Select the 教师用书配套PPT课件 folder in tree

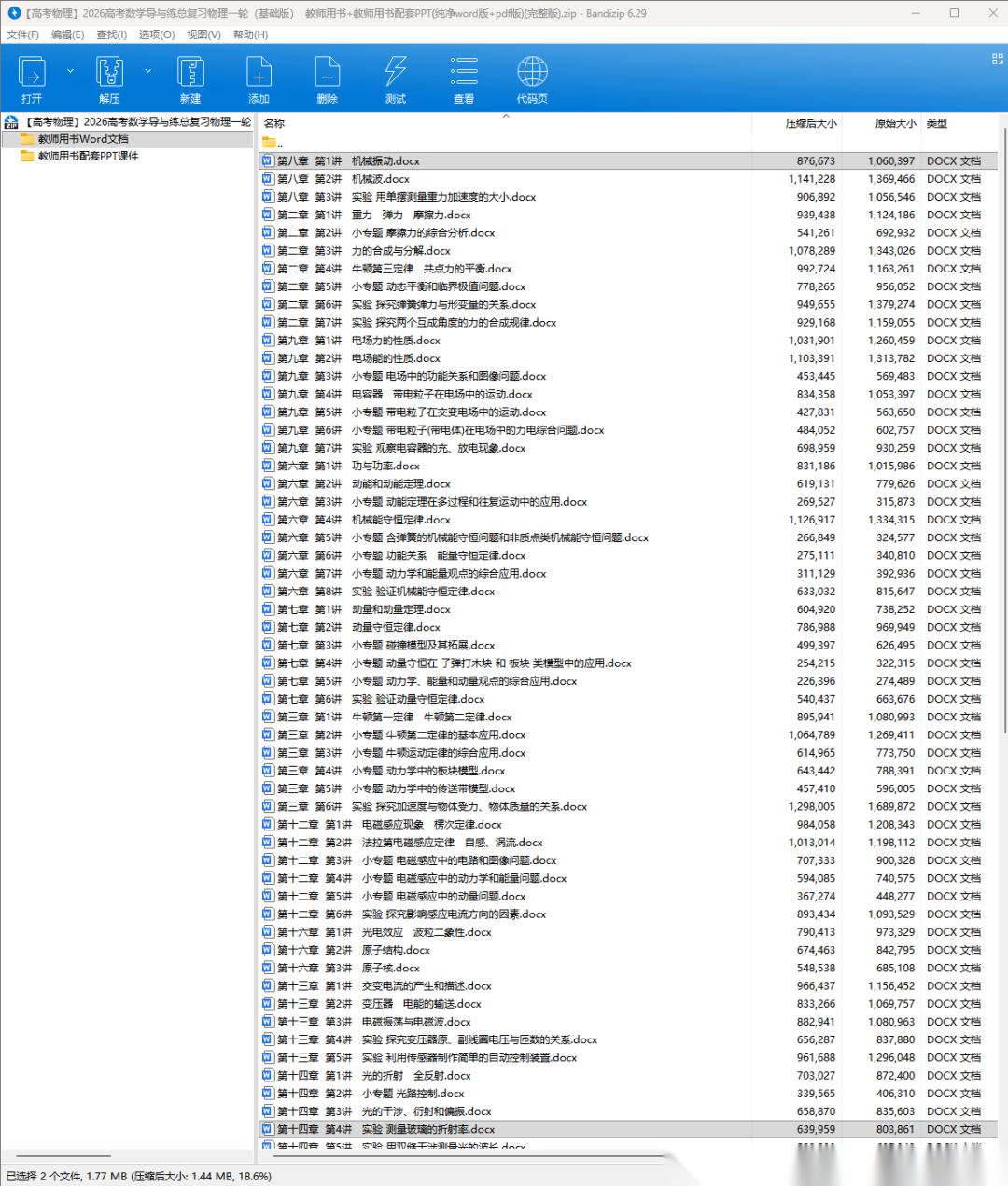[88, 156]
